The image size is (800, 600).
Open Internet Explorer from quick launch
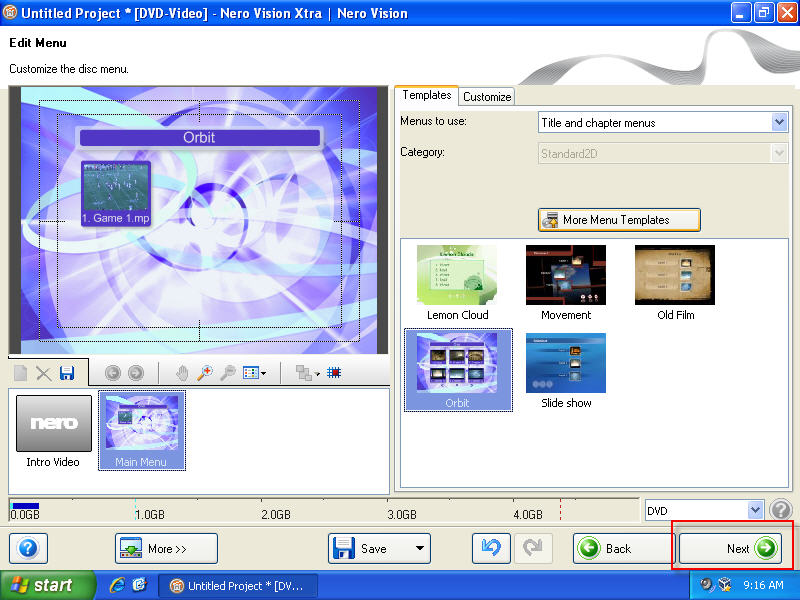click(117, 585)
